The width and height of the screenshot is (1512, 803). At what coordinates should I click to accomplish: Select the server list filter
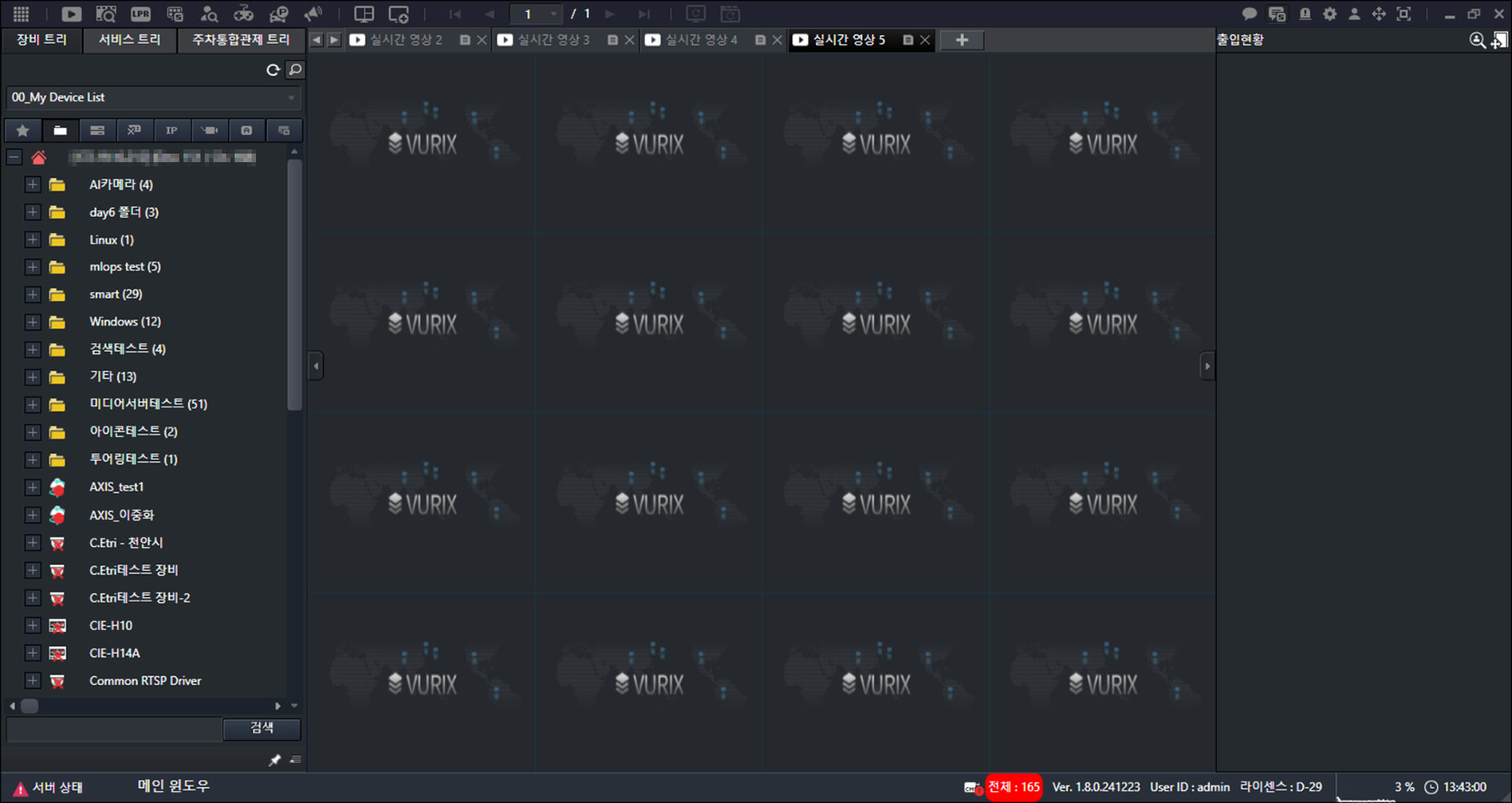[x=97, y=131]
